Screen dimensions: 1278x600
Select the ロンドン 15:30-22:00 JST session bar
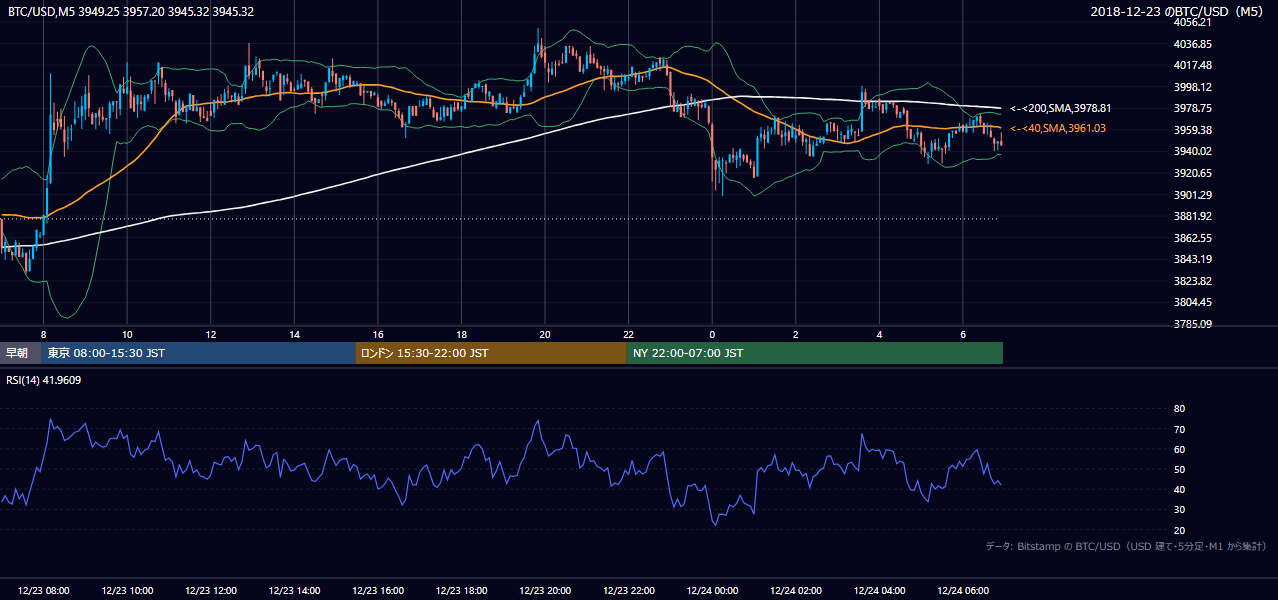pyautogui.click(x=490, y=353)
